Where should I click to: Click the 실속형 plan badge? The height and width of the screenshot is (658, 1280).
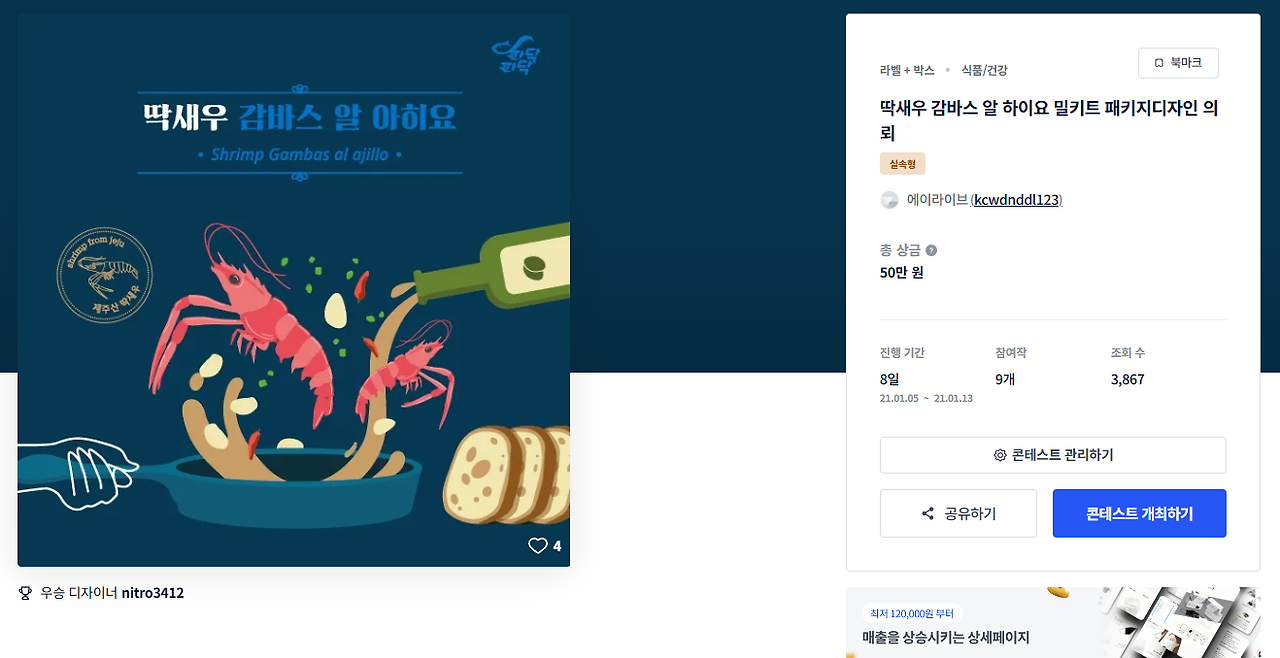click(x=903, y=164)
